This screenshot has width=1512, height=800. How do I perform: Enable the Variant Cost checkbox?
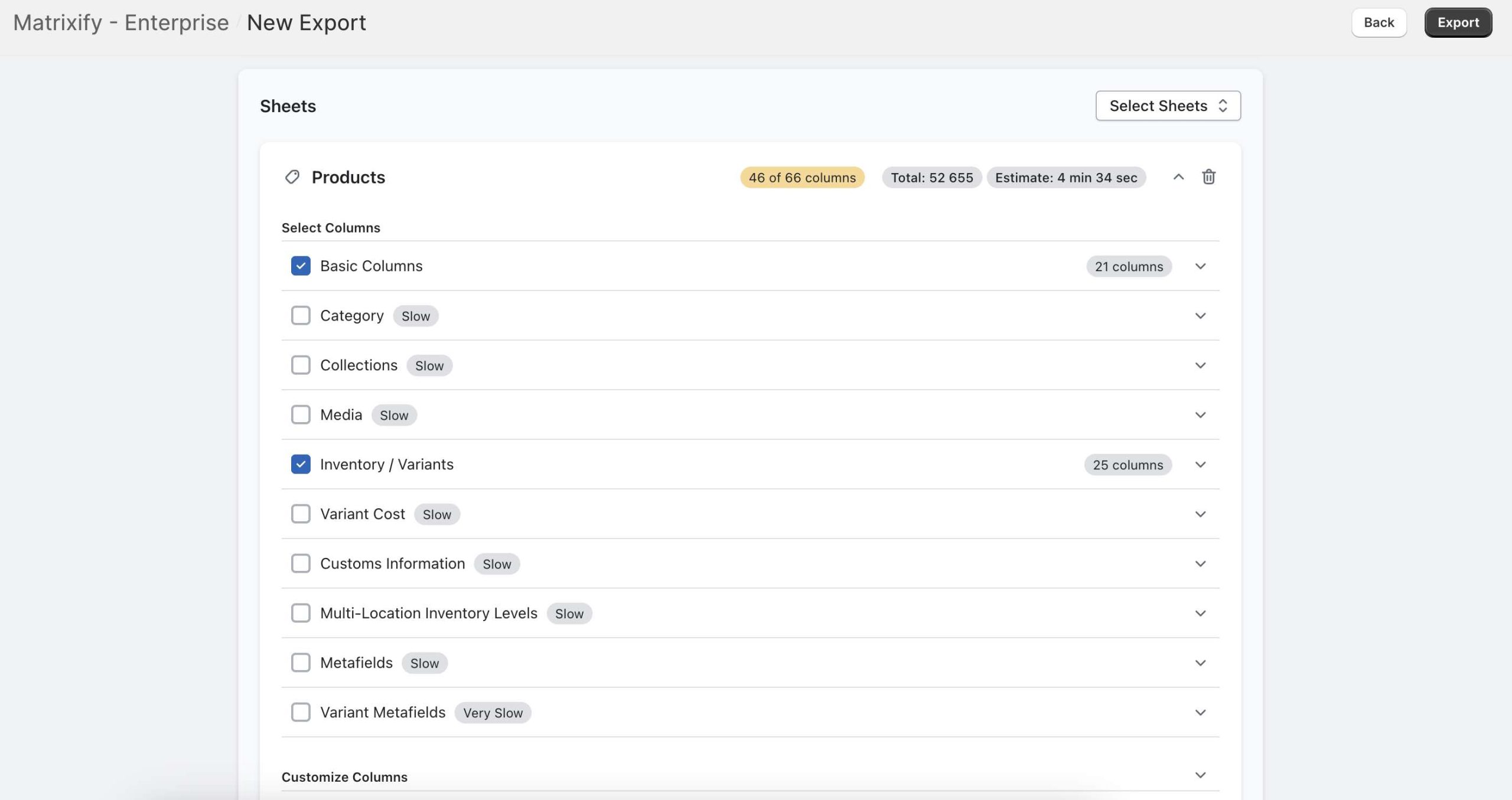click(x=301, y=514)
